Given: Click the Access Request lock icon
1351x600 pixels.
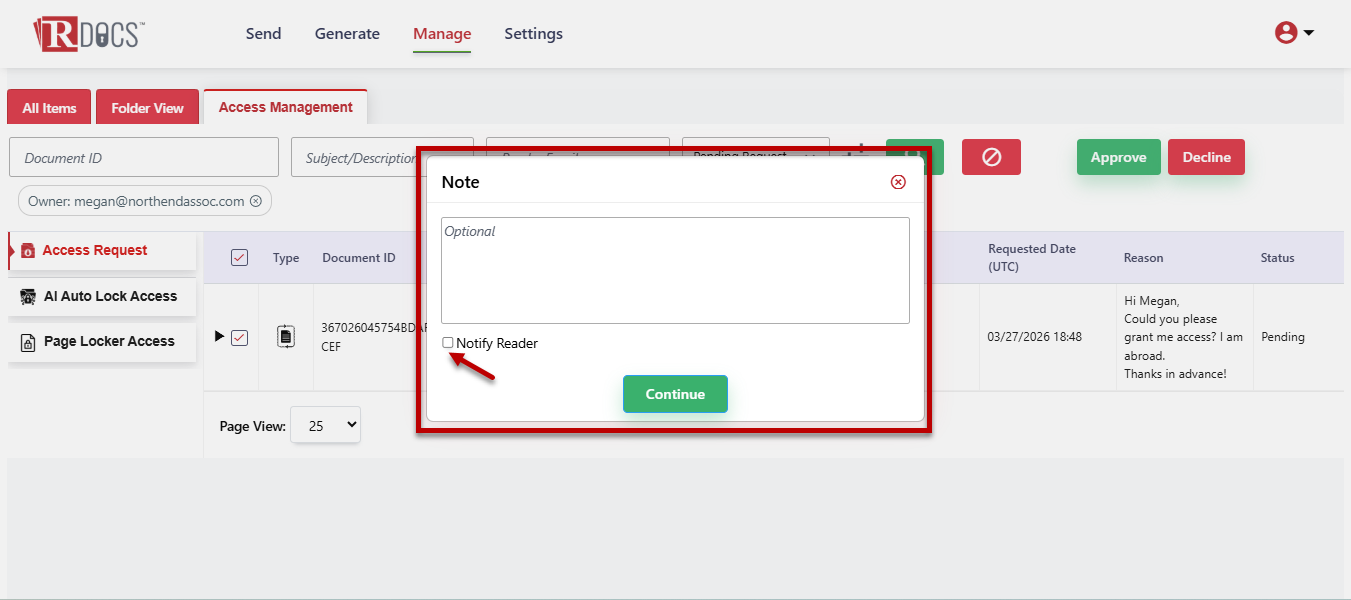Looking at the screenshot, I should pyautogui.click(x=28, y=251).
